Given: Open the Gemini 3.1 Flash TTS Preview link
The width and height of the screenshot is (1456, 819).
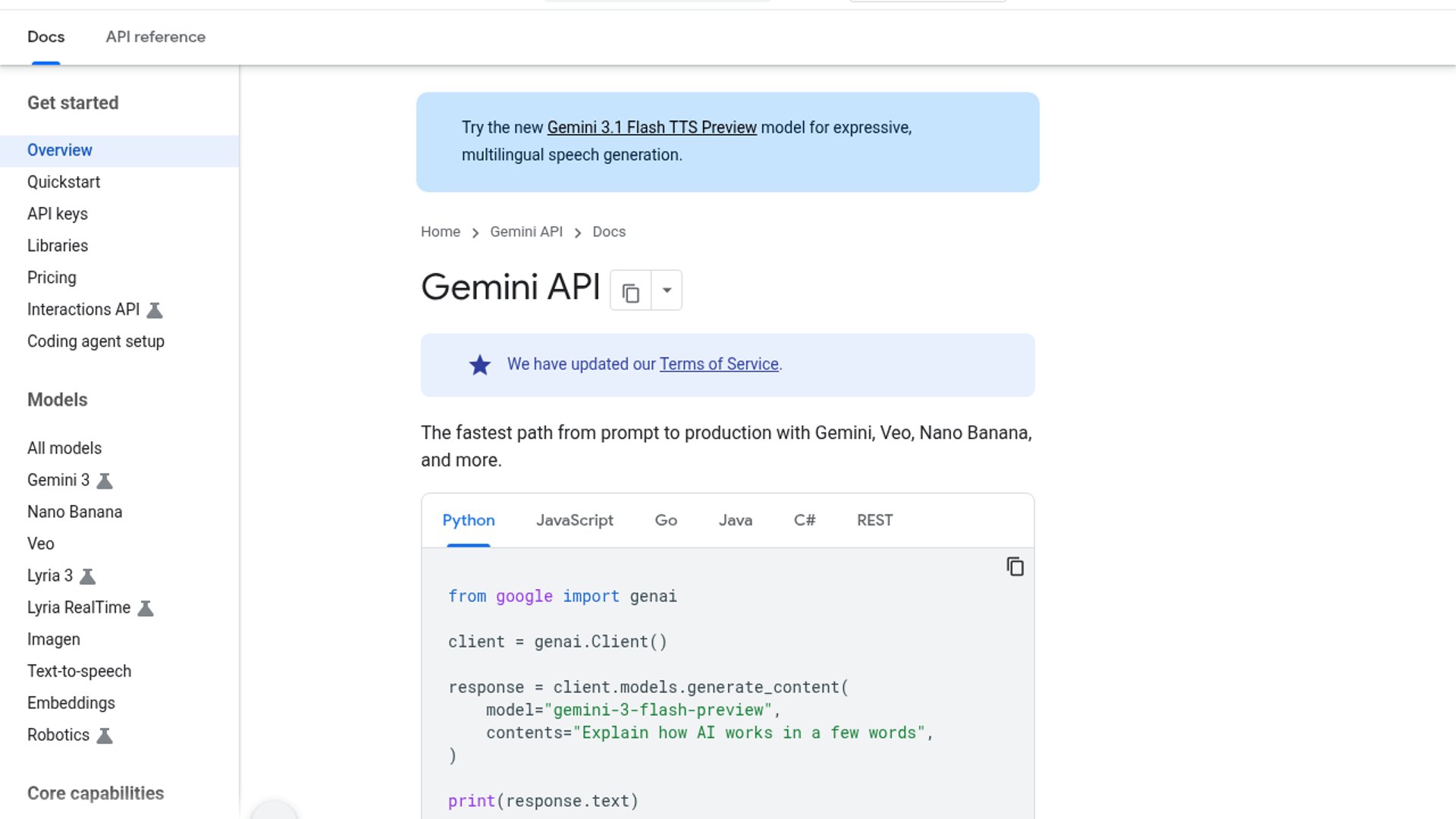Looking at the screenshot, I should [651, 128].
